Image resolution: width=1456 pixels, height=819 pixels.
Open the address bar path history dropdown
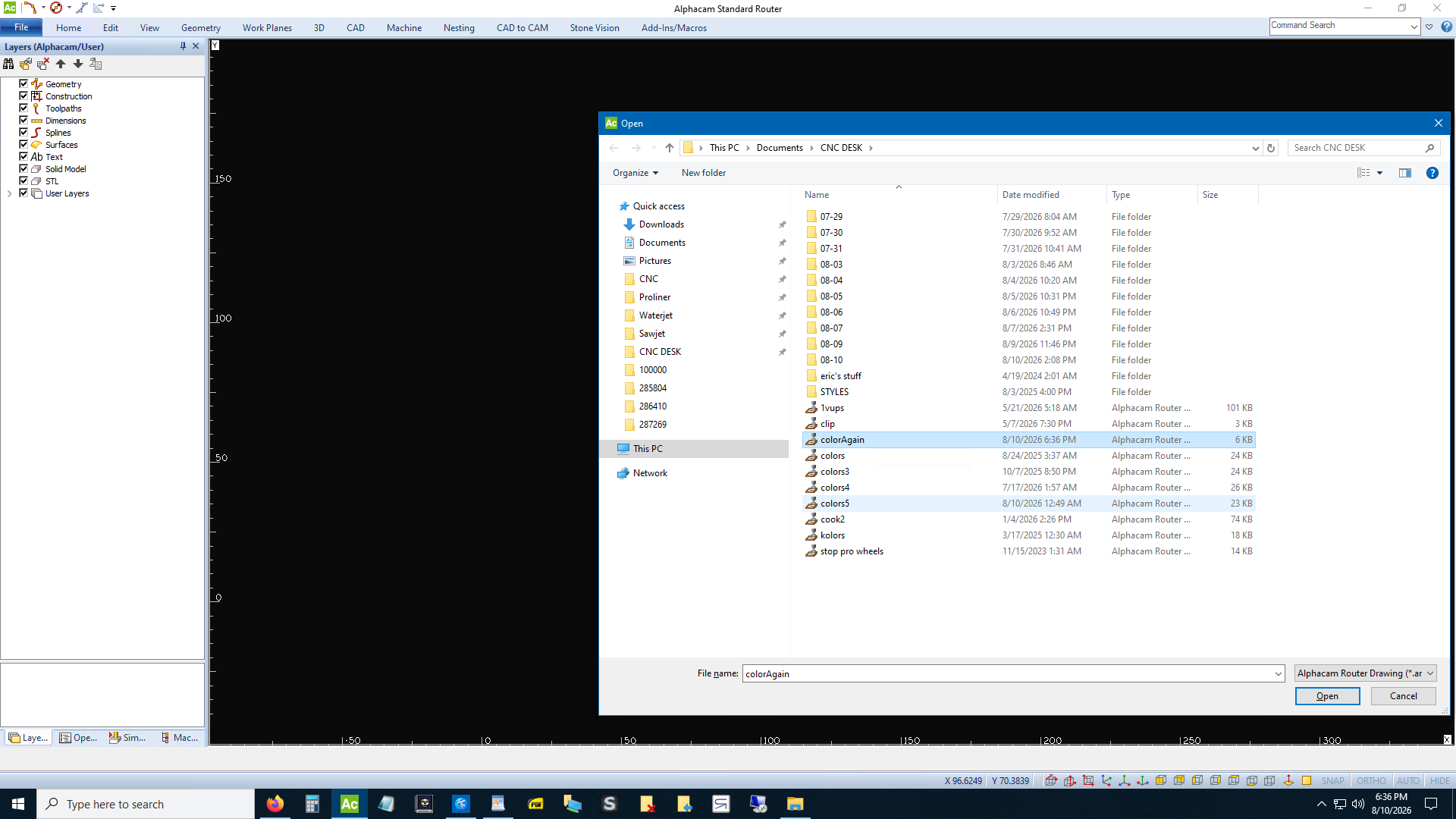click(x=1255, y=148)
